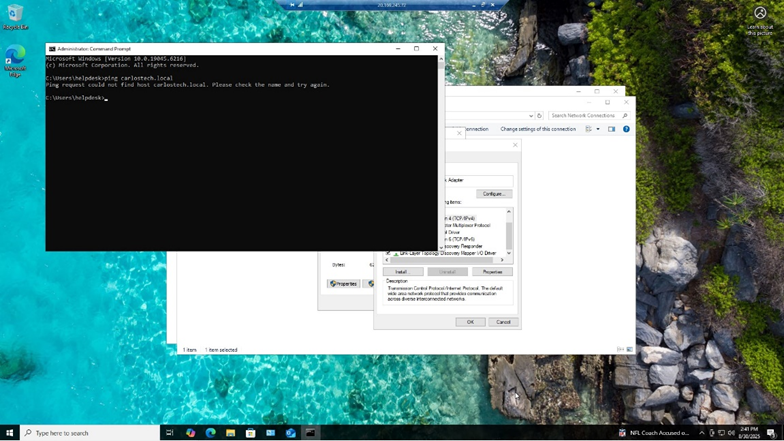The image size is (784, 441).
Task: Select Internet Protocol Version 4 (TCP/IPv4) item
Action: (458, 218)
